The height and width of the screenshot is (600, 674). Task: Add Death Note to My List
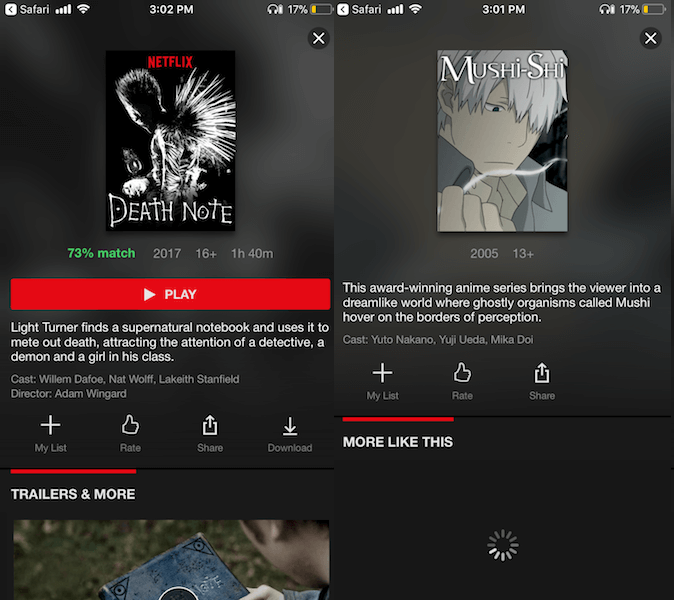(x=50, y=434)
